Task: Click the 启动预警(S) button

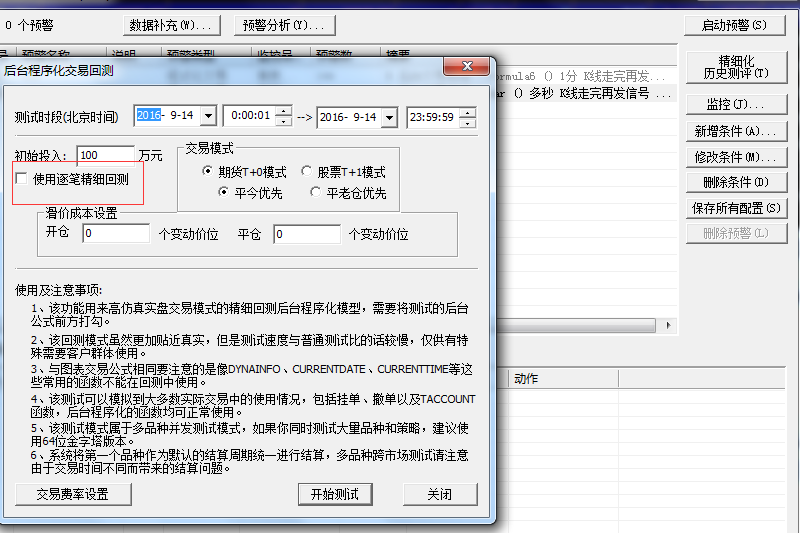Action: pos(734,25)
